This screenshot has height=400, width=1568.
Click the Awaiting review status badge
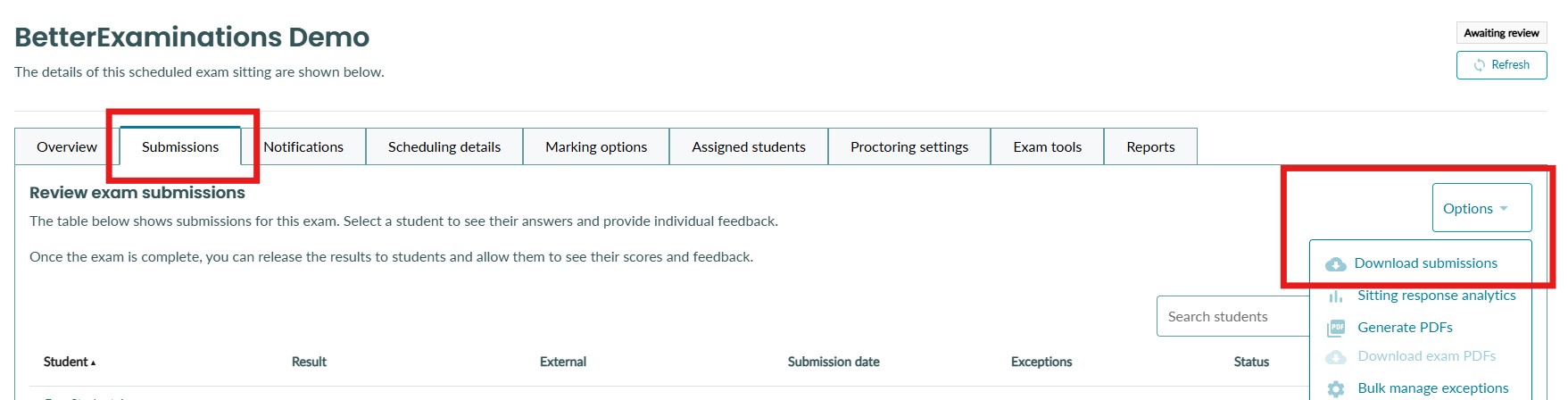[1501, 33]
